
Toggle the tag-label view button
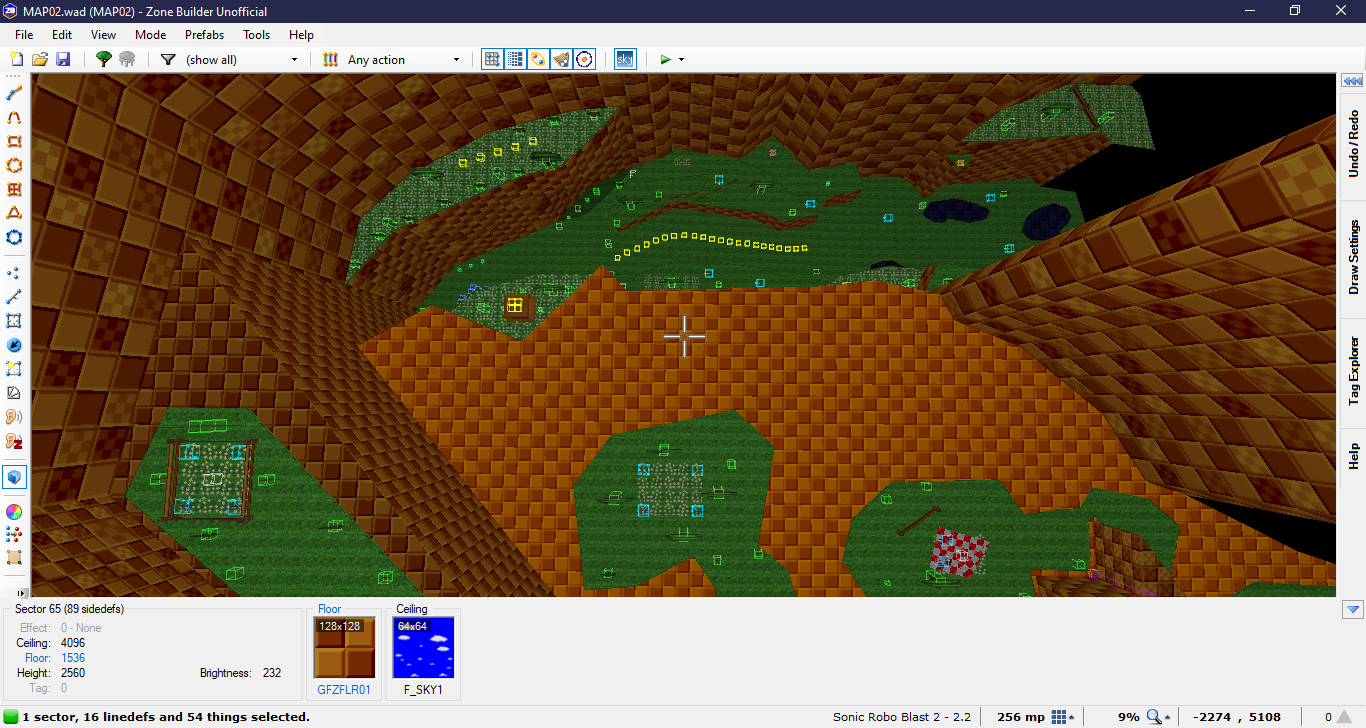click(538, 59)
